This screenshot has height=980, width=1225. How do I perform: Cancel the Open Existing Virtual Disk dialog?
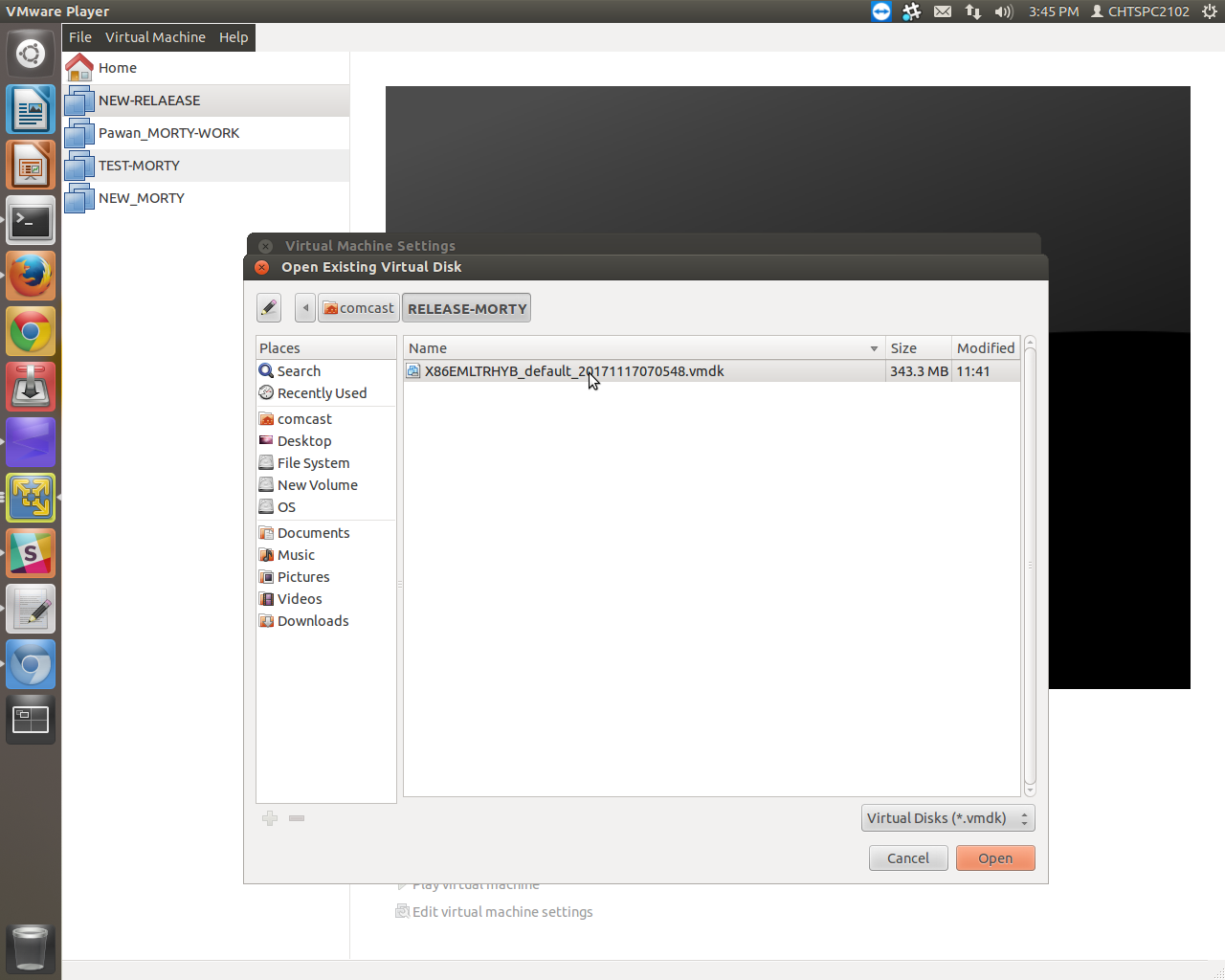coord(907,858)
